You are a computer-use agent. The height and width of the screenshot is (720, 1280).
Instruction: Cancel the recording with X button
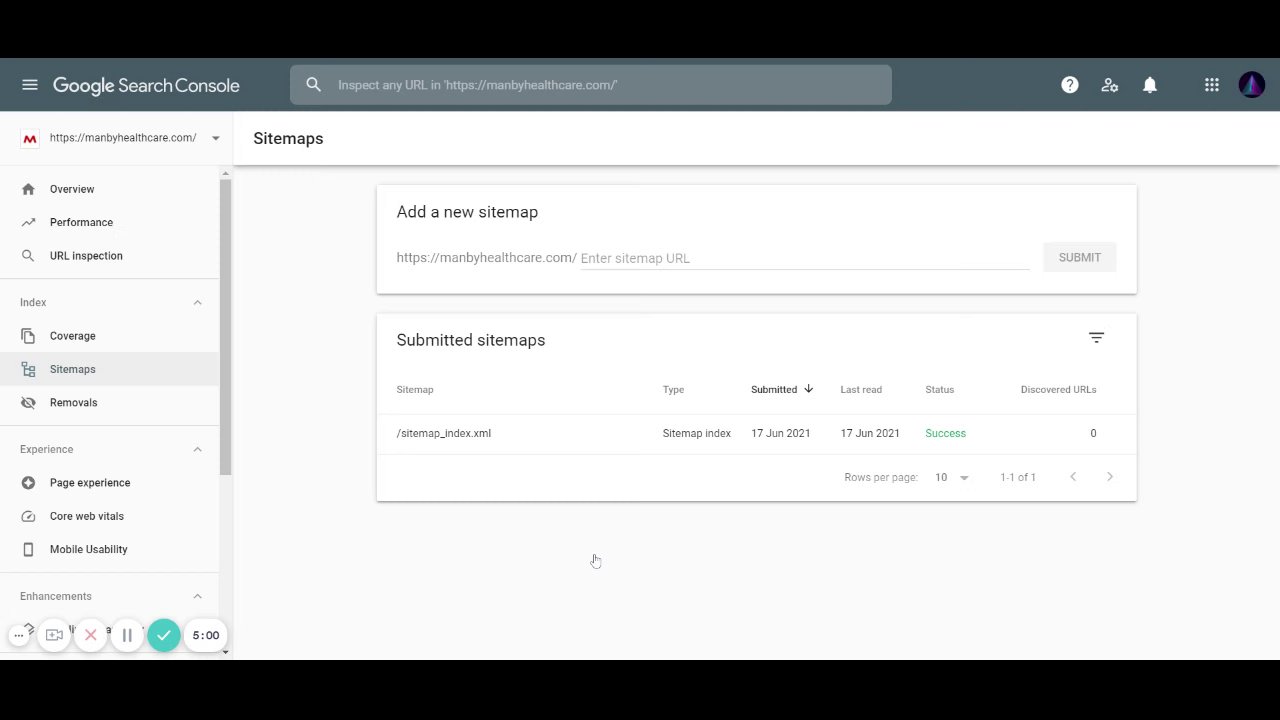91,635
